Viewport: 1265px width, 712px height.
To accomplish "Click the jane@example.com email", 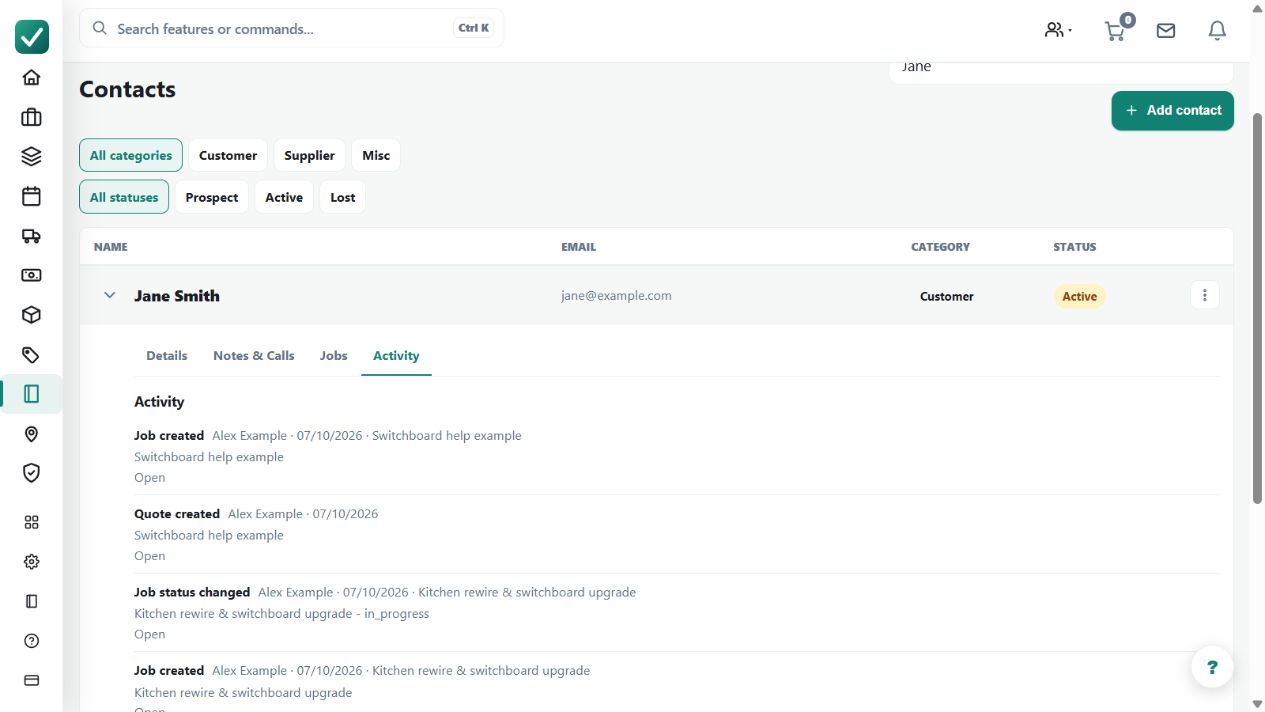I will coord(616,295).
